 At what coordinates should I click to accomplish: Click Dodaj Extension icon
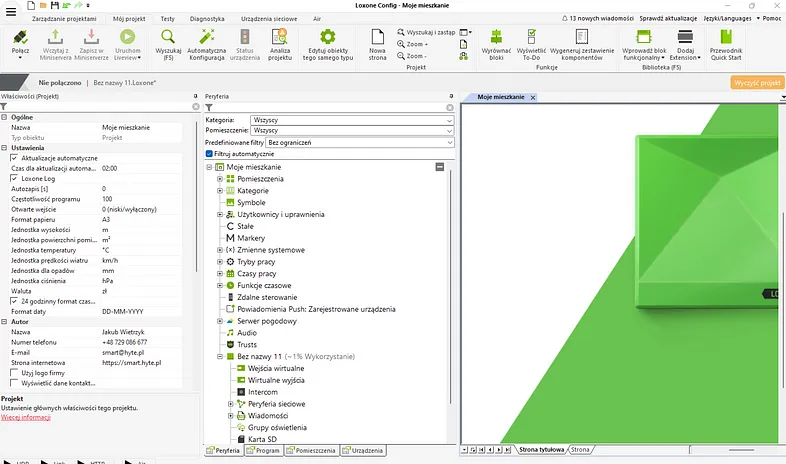[685, 38]
